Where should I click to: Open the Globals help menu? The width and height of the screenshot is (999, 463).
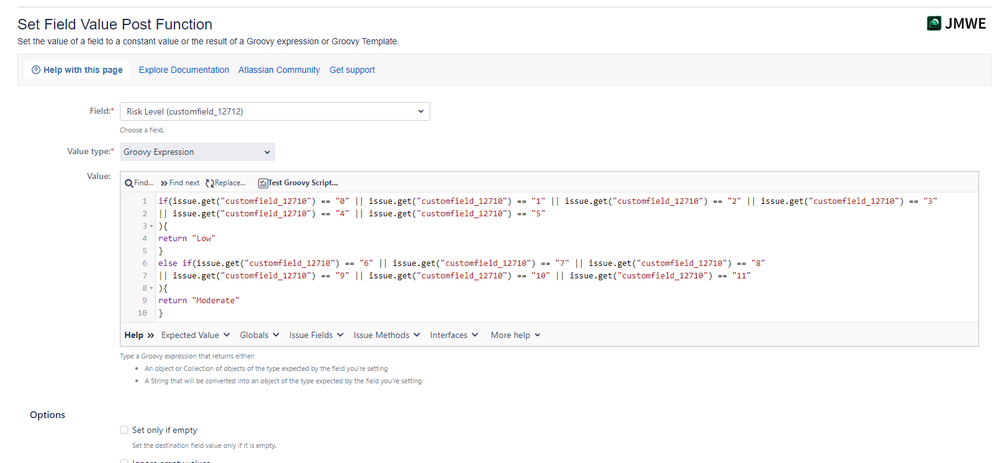(x=259, y=335)
